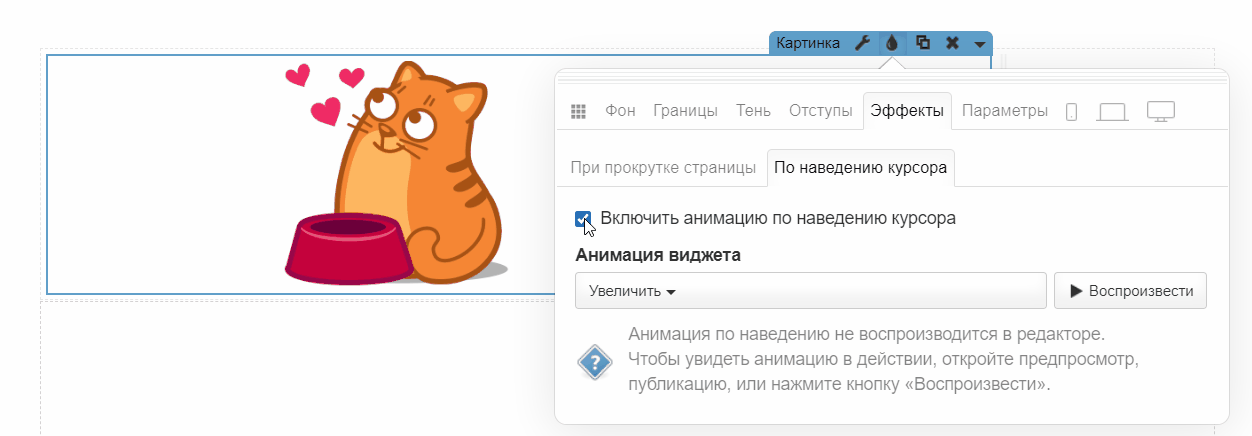Open the Параметры tab
This screenshot has height=436, width=1252.
[x=1004, y=111]
